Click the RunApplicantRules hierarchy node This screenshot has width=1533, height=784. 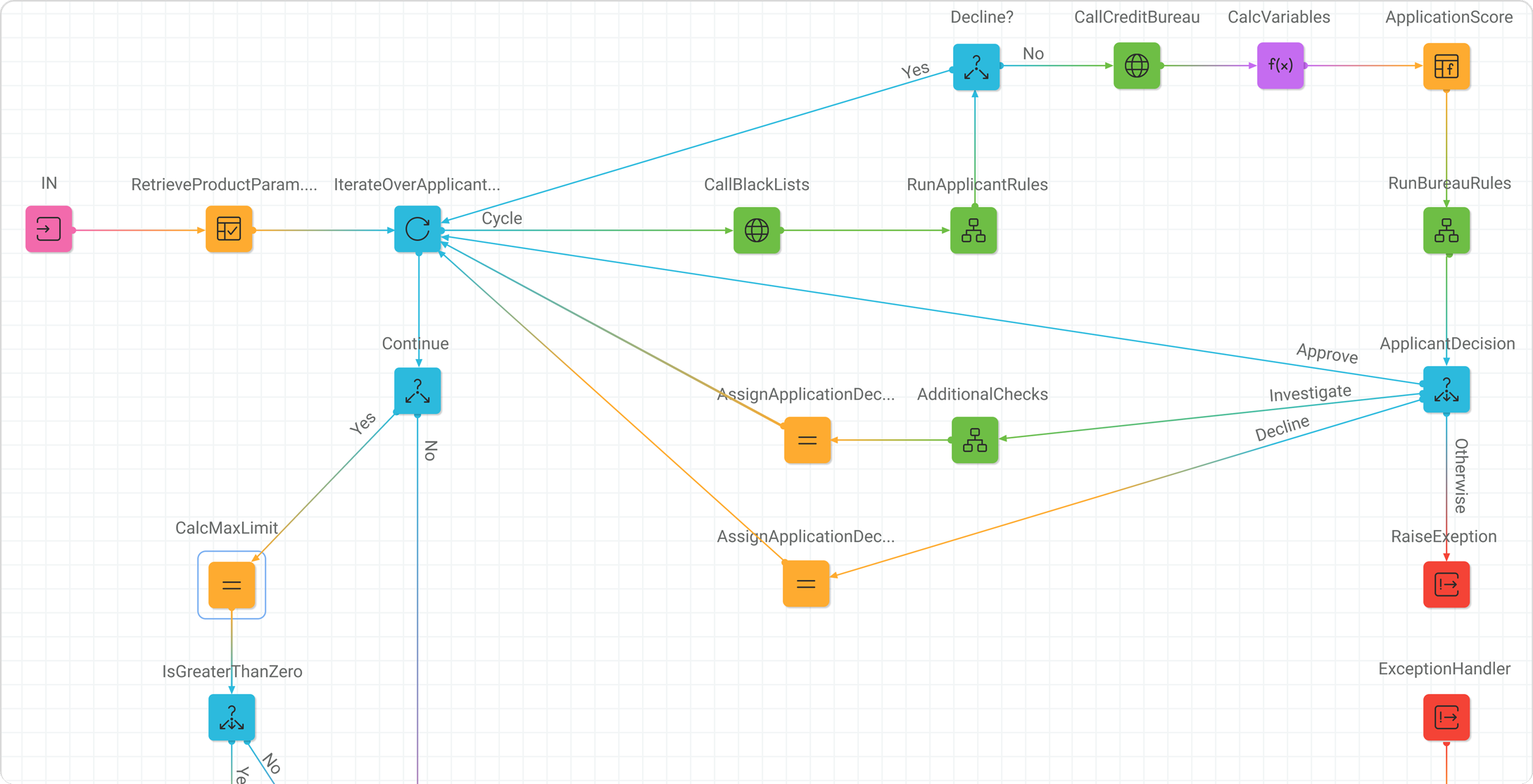pyautogui.click(x=973, y=230)
